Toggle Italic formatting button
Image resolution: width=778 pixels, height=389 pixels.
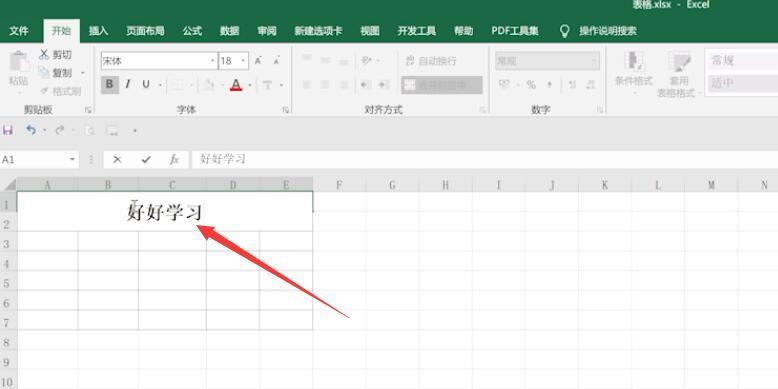pyautogui.click(x=128, y=84)
